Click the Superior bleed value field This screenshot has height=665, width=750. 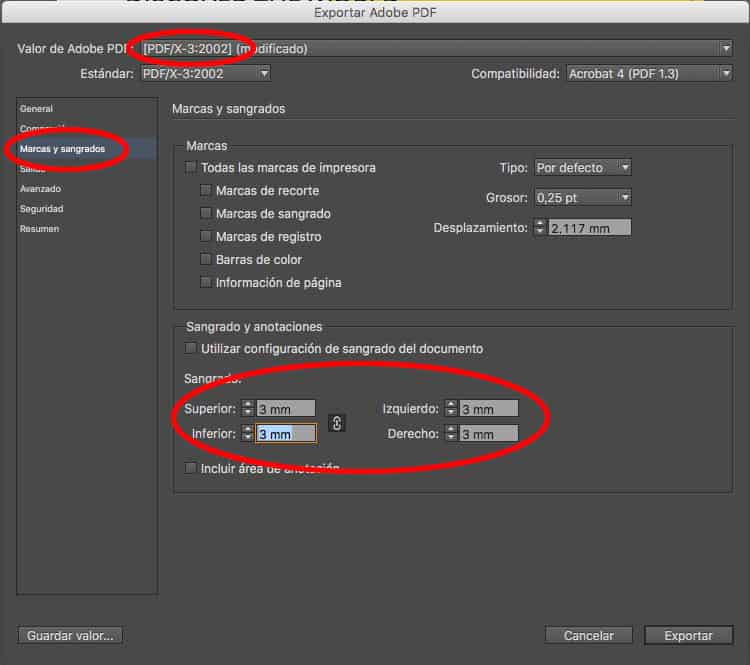coord(286,409)
